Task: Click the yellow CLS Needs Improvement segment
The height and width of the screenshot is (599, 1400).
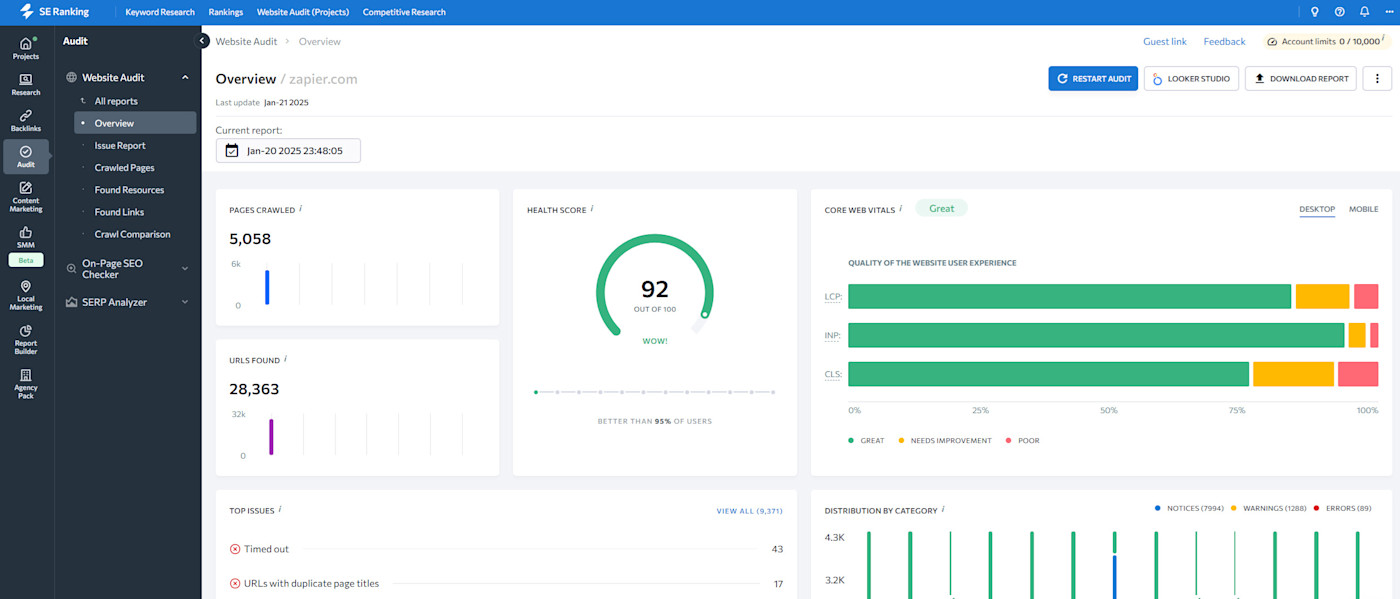Action: click(x=1293, y=374)
